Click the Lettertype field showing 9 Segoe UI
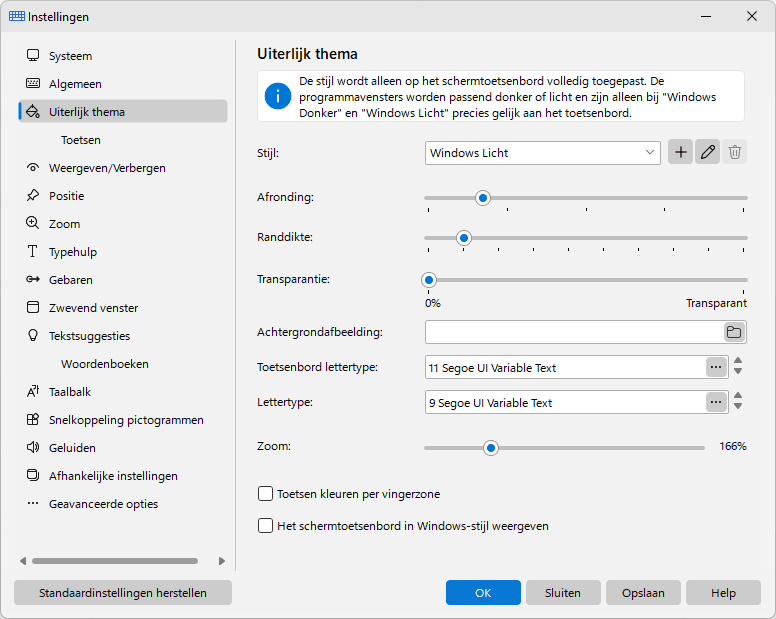The width and height of the screenshot is (776, 619). pyautogui.click(x=565, y=402)
